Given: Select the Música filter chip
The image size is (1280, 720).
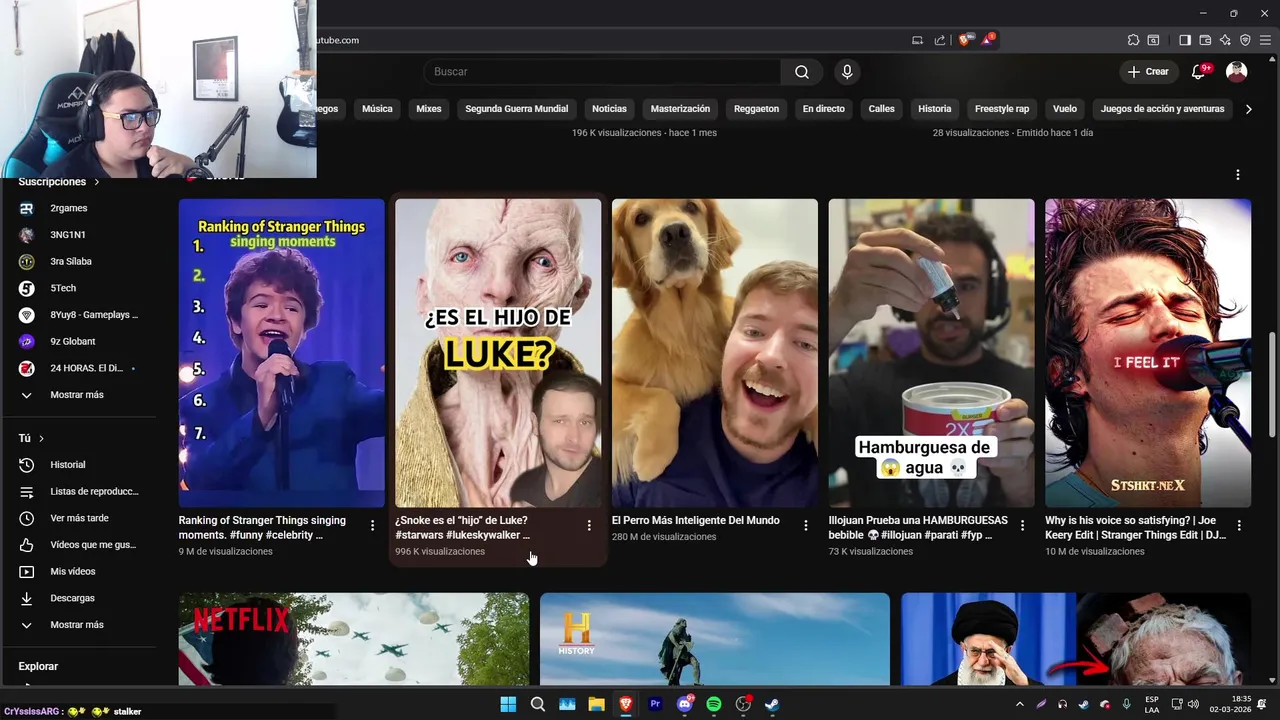Looking at the screenshot, I should tap(377, 109).
